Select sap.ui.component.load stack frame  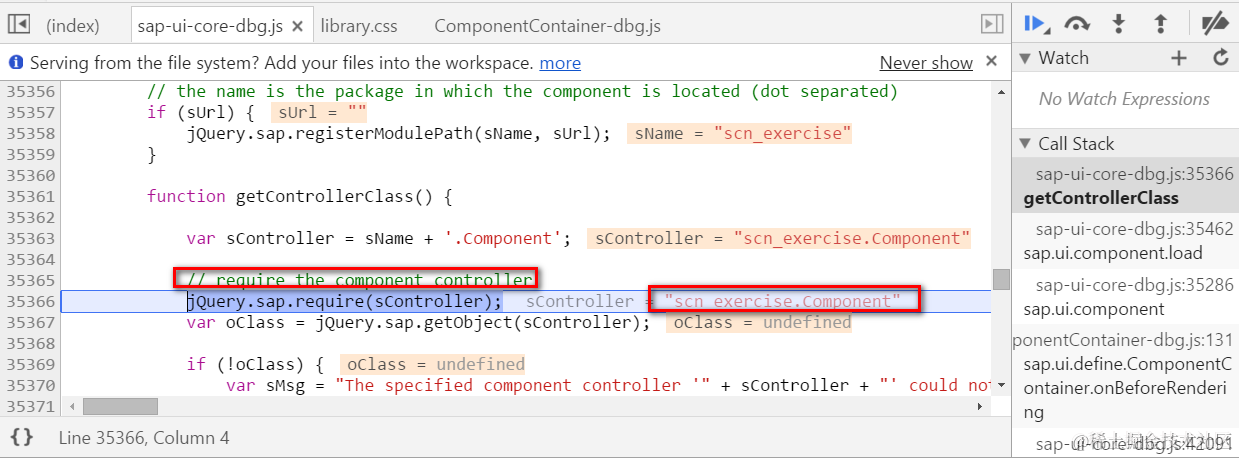pyautogui.click(x=1125, y=241)
